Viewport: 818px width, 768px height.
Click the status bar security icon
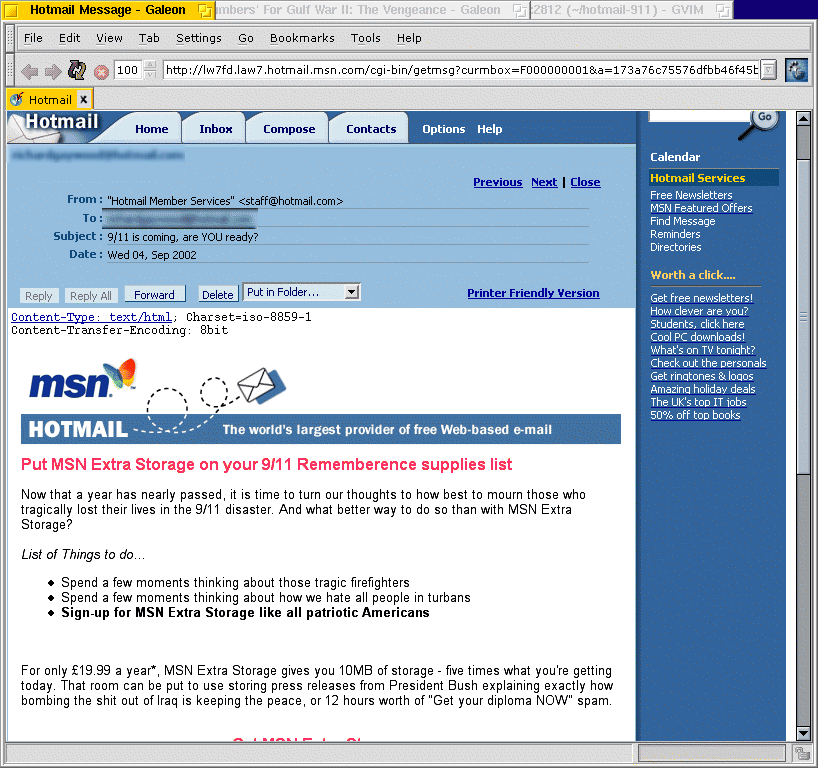point(802,753)
